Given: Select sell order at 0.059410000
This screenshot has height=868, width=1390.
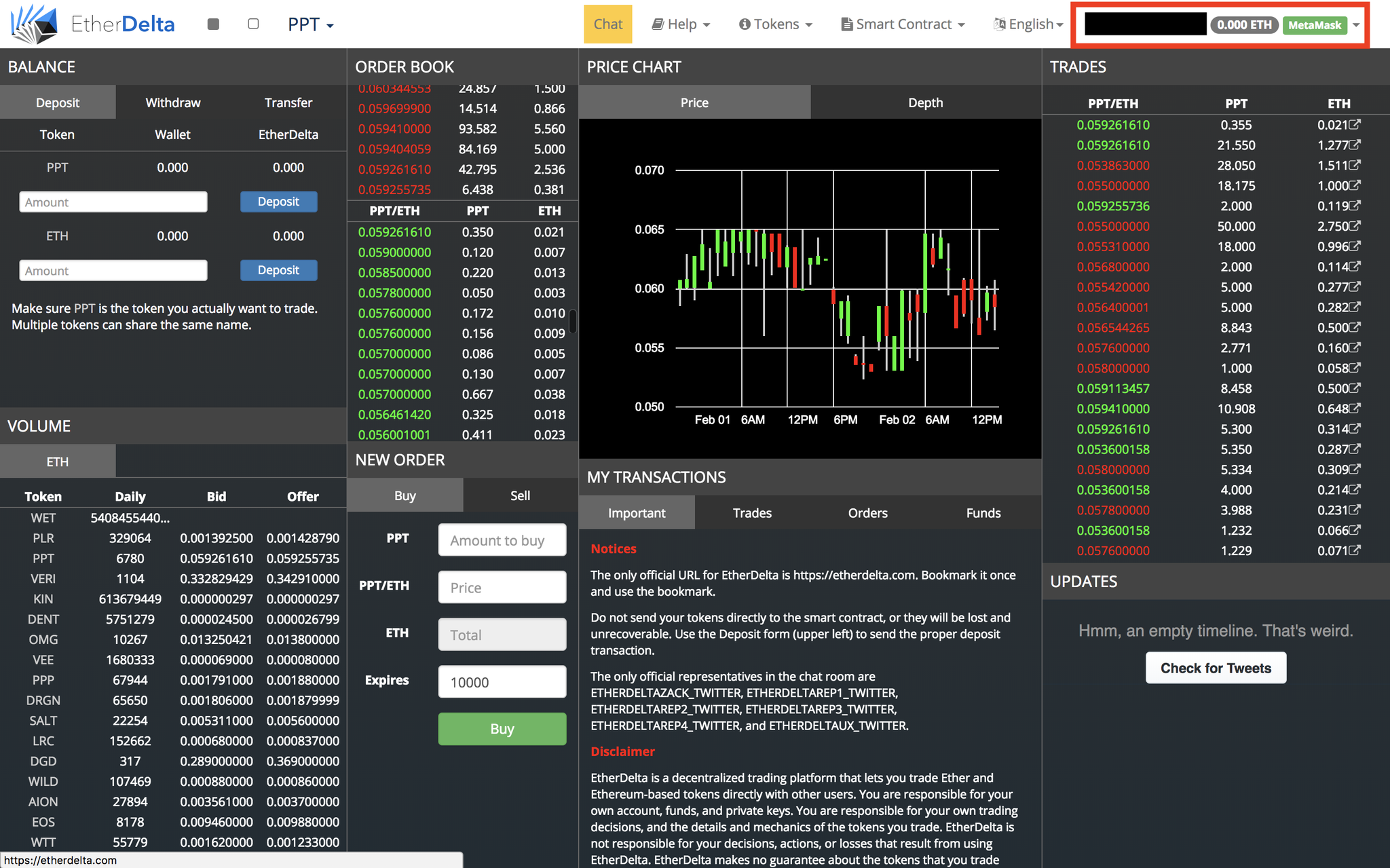Looking at the screenshot, I should [462, 129].
